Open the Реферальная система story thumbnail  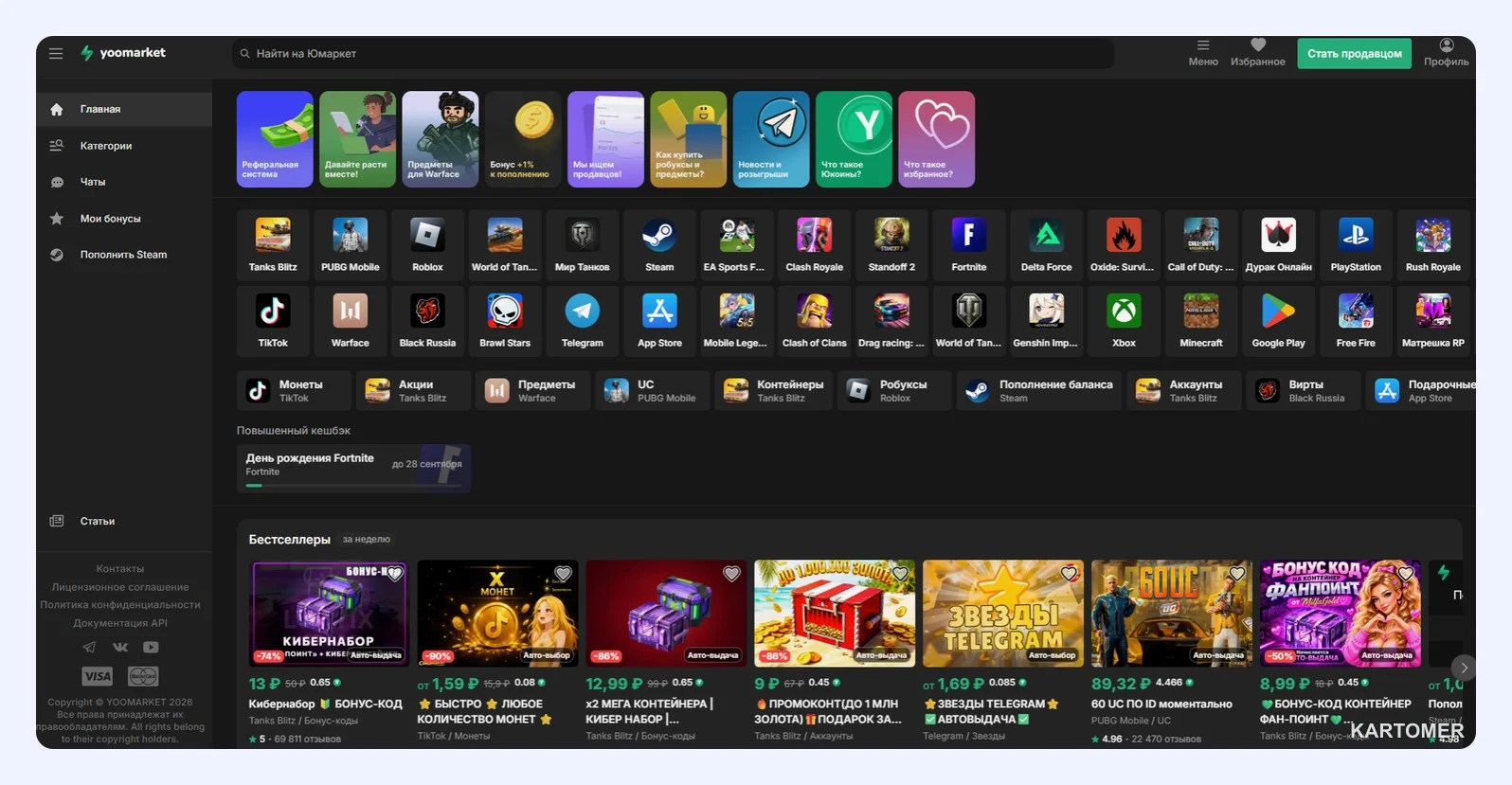click(x=275, y=139)
